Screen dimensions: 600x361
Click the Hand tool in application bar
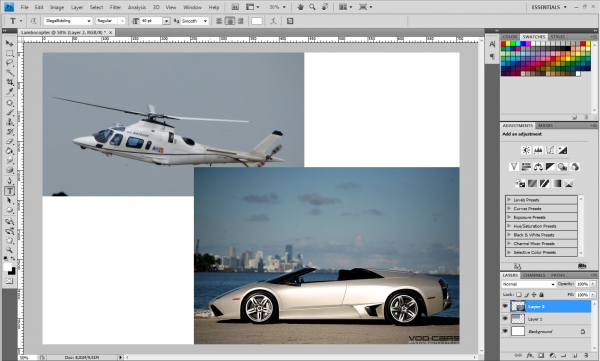300,7
